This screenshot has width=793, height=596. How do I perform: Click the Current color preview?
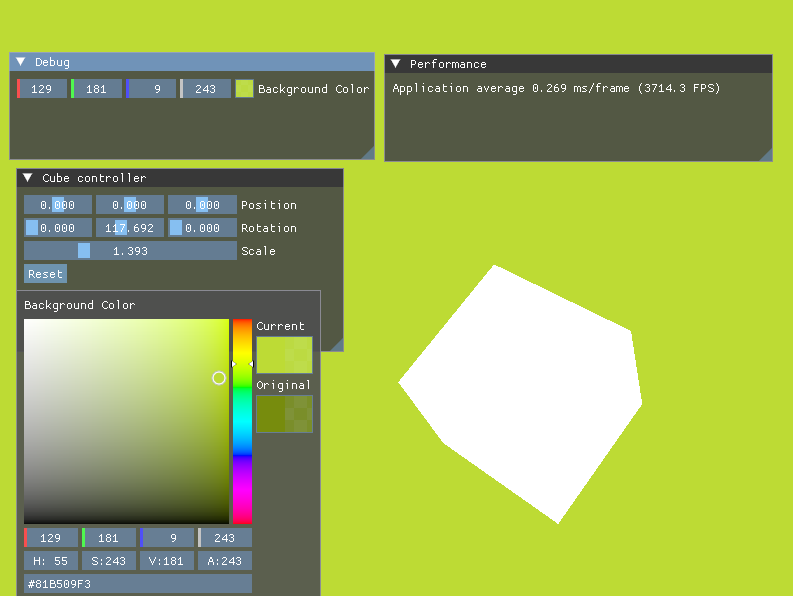click(x=284, y=355)
